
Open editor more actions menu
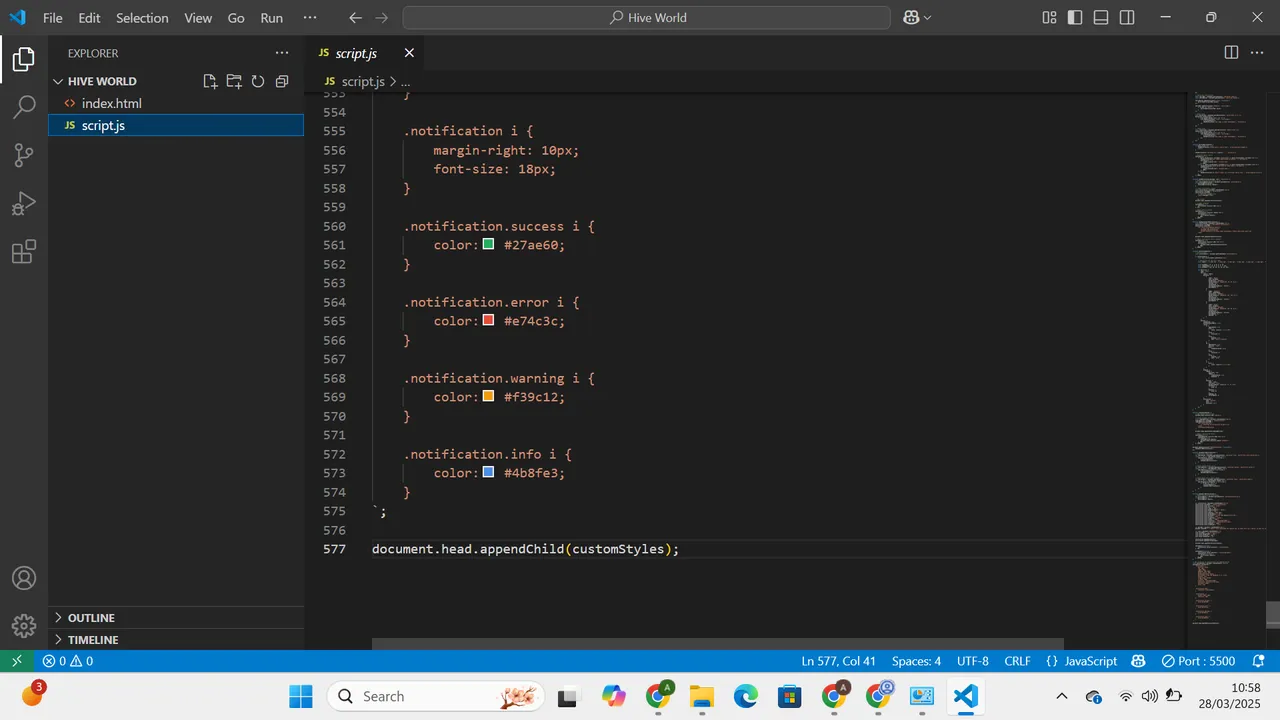click(x=1259, y=52)
